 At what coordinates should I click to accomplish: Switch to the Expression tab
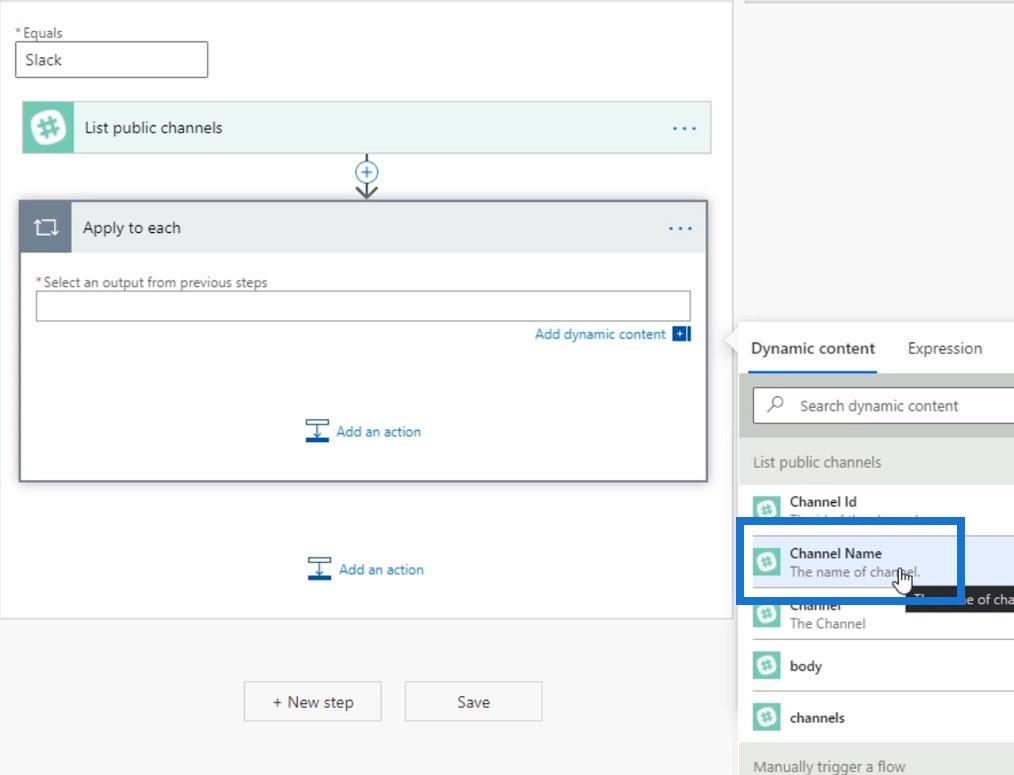(944, 349)
